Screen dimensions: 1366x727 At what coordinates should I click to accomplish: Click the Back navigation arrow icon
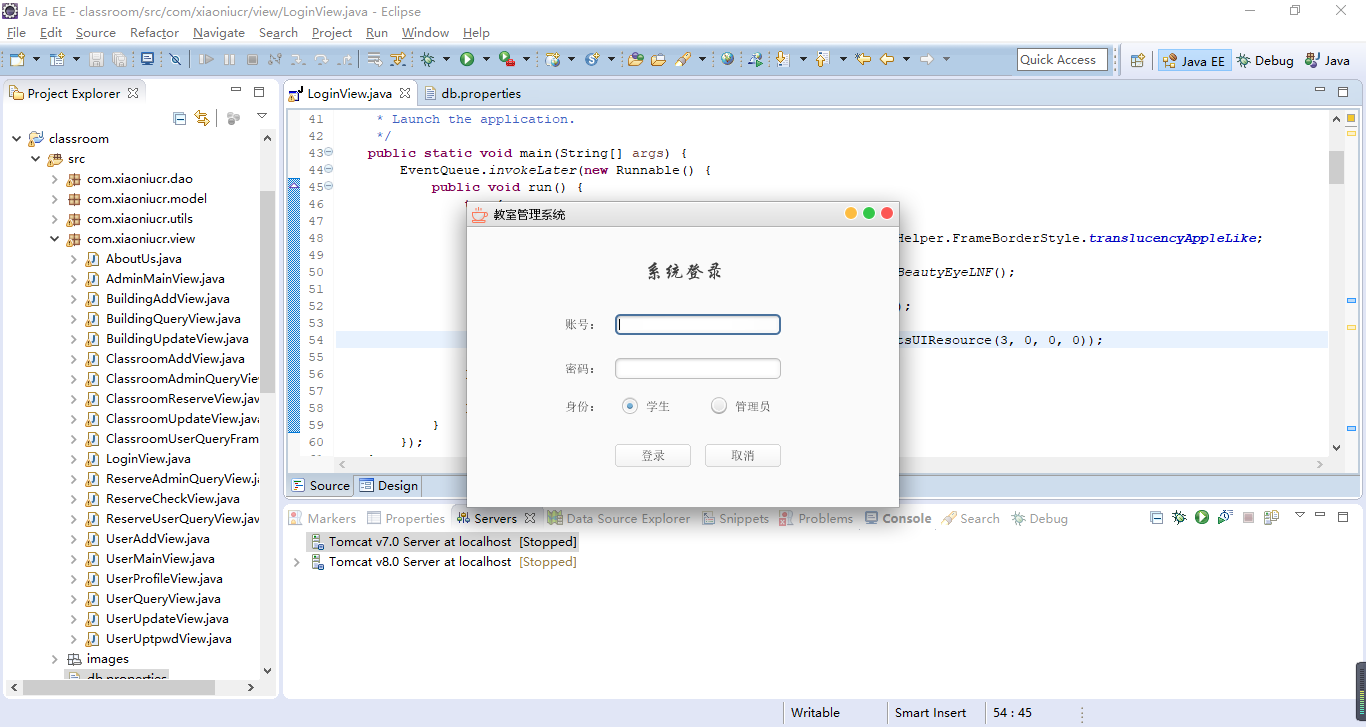[887, 60]
